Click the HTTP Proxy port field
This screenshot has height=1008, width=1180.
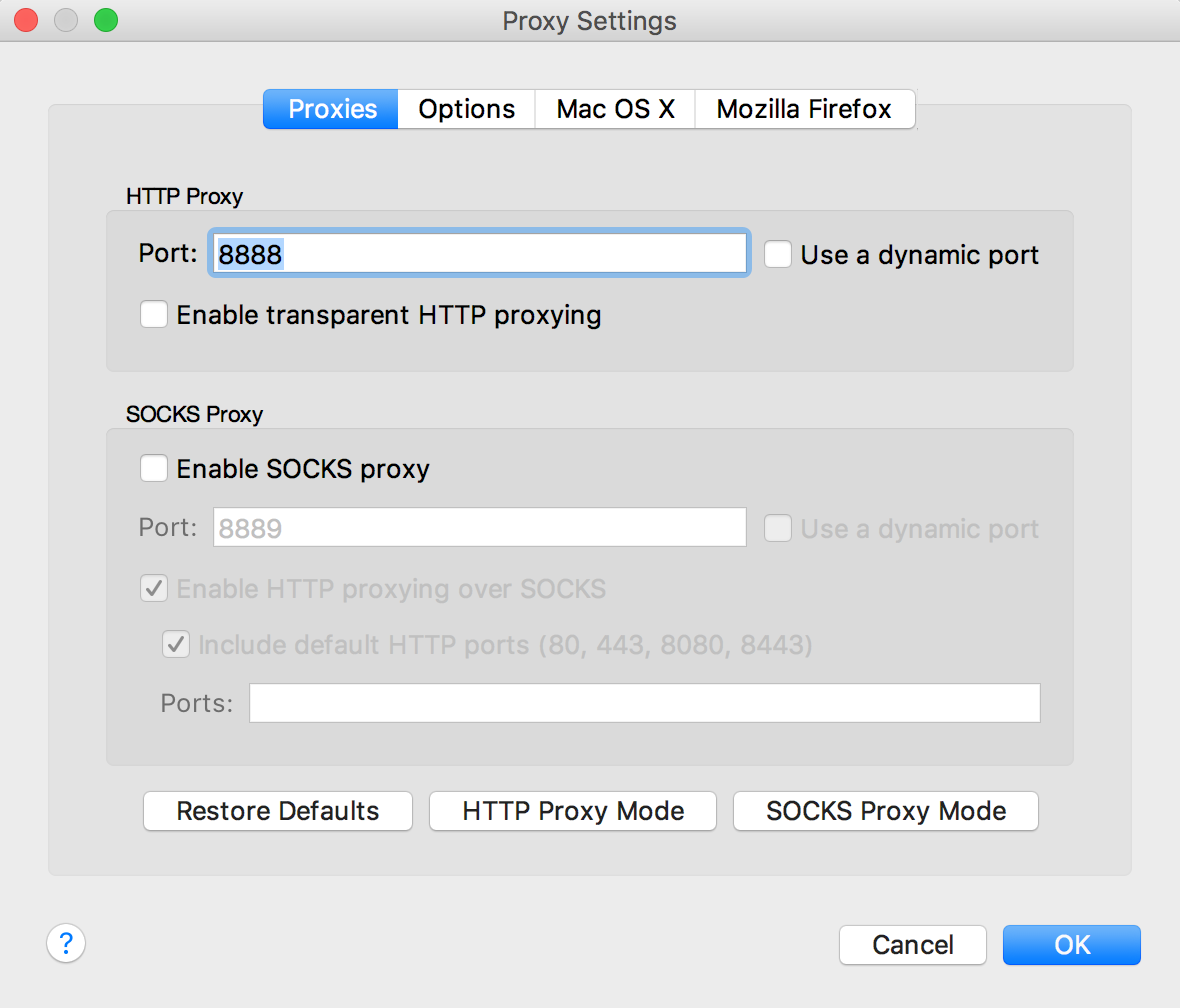pyautogui.click(x=479, y=254)
